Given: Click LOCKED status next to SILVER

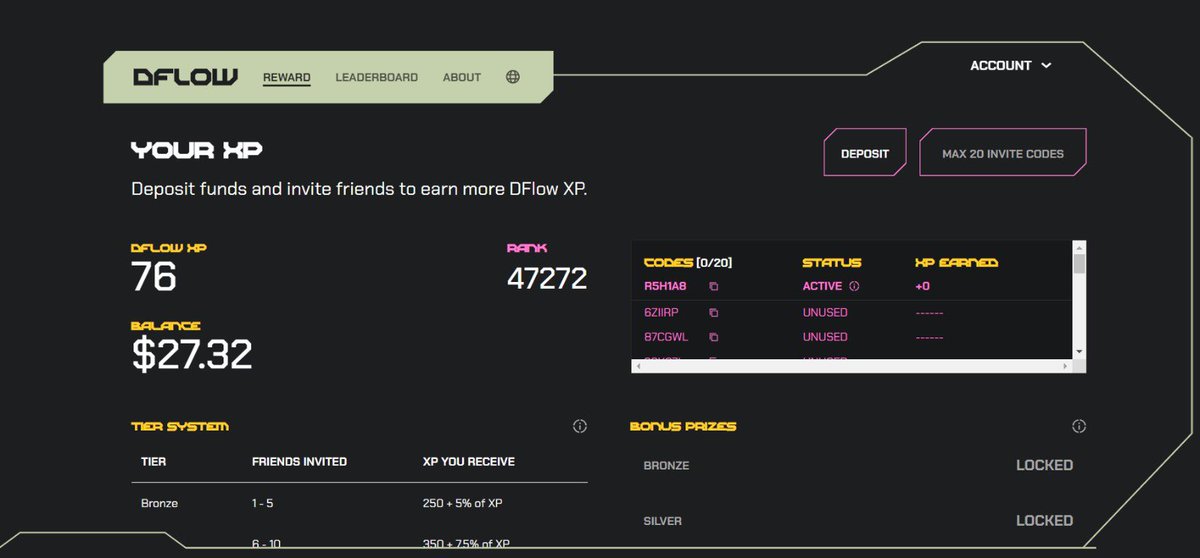Looking at the screenshot, I should point(1044,520).
